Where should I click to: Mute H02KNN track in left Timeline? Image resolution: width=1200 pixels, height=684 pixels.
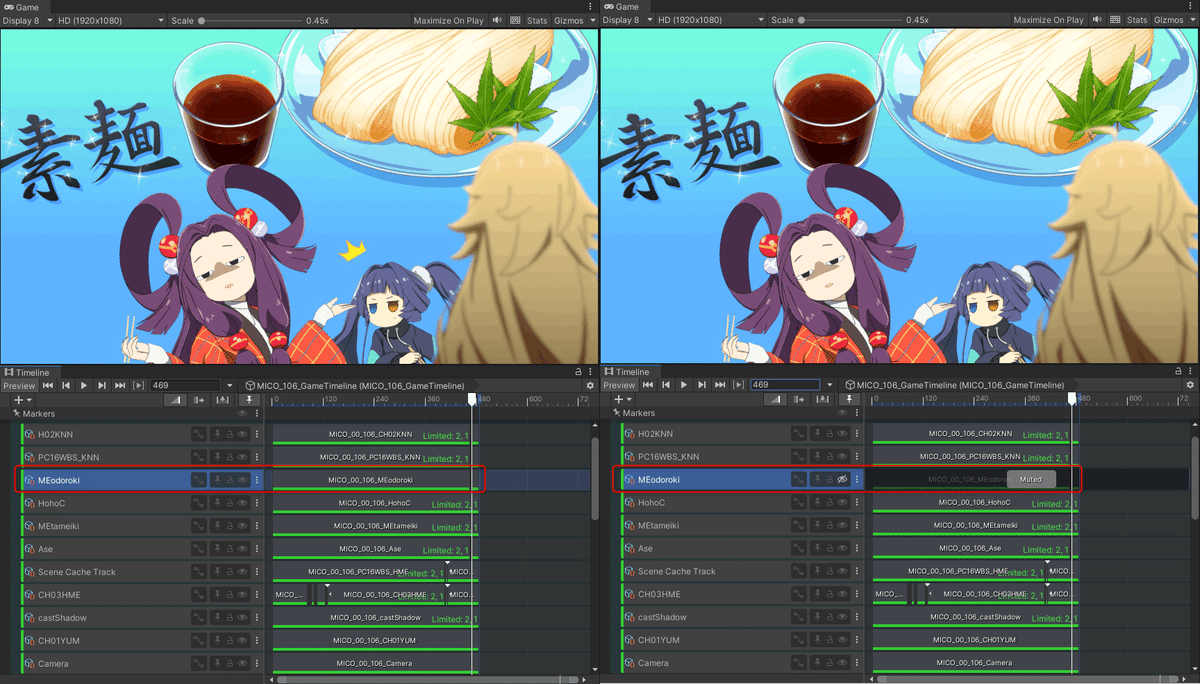point(242,434)
